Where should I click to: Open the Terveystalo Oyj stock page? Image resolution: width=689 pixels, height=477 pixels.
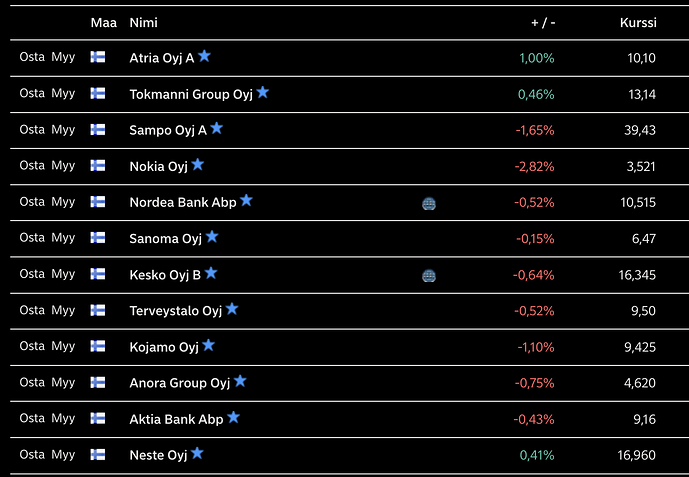(x=175, y=311)
